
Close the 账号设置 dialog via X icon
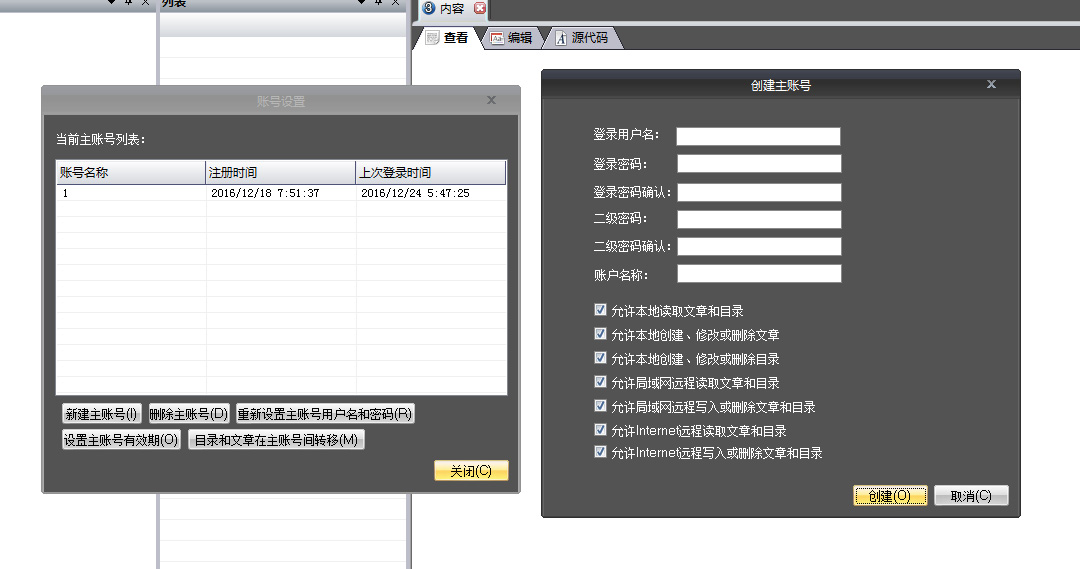click(491, 100)
